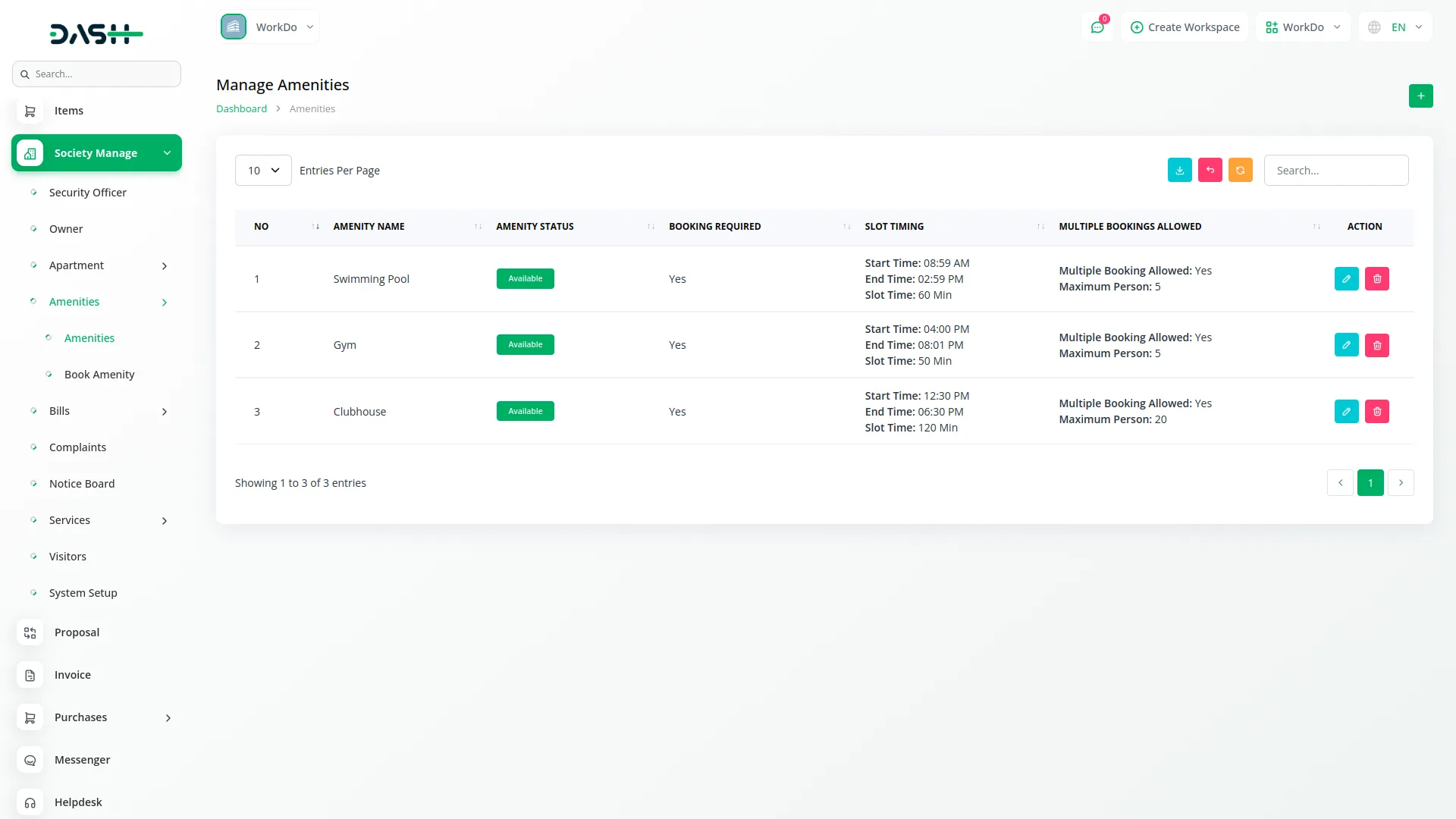1456x819 pixels.
Task: Open the chat messages icon in header
Action: point(1097,27)
